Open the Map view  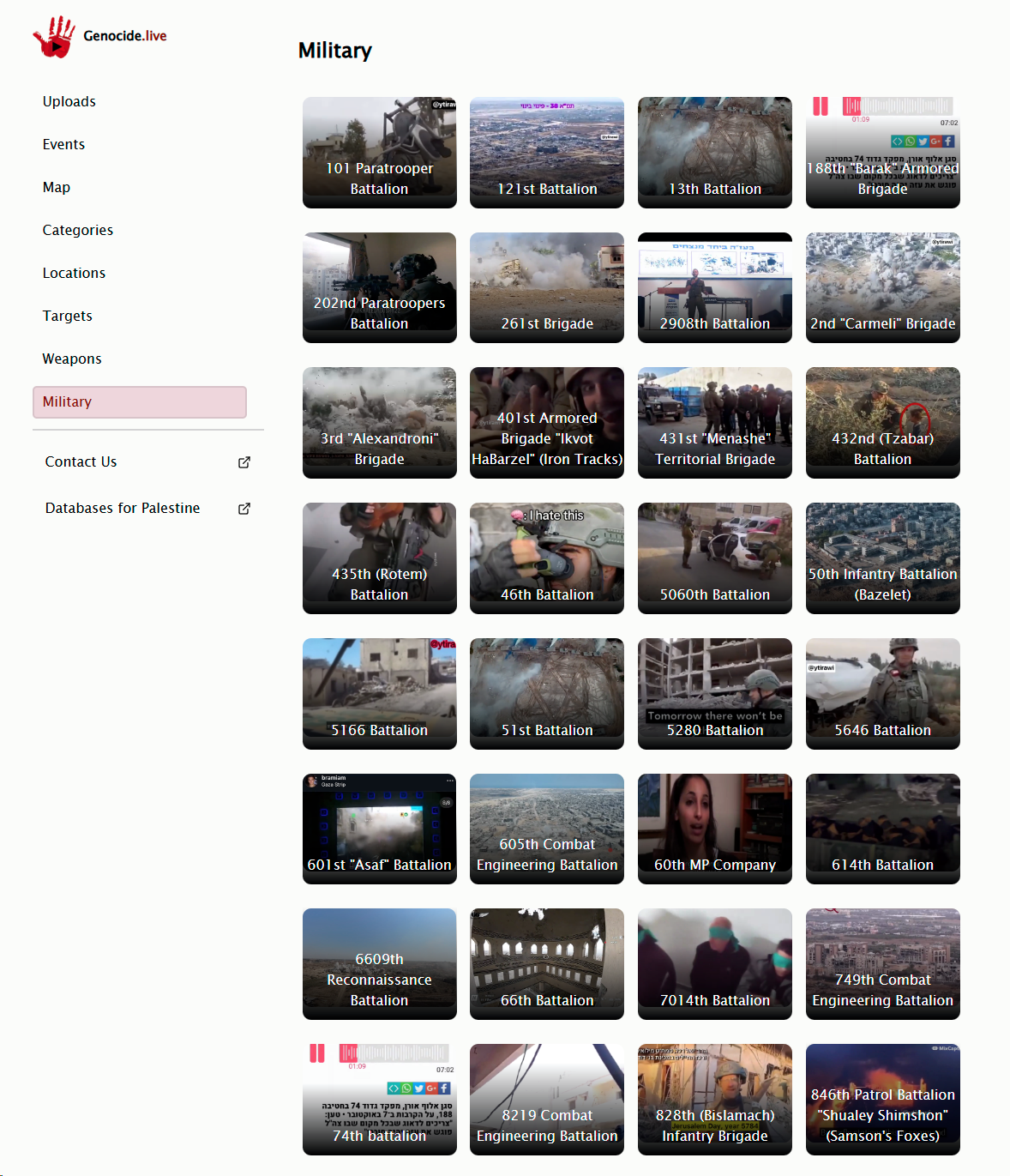click(57, 187)
